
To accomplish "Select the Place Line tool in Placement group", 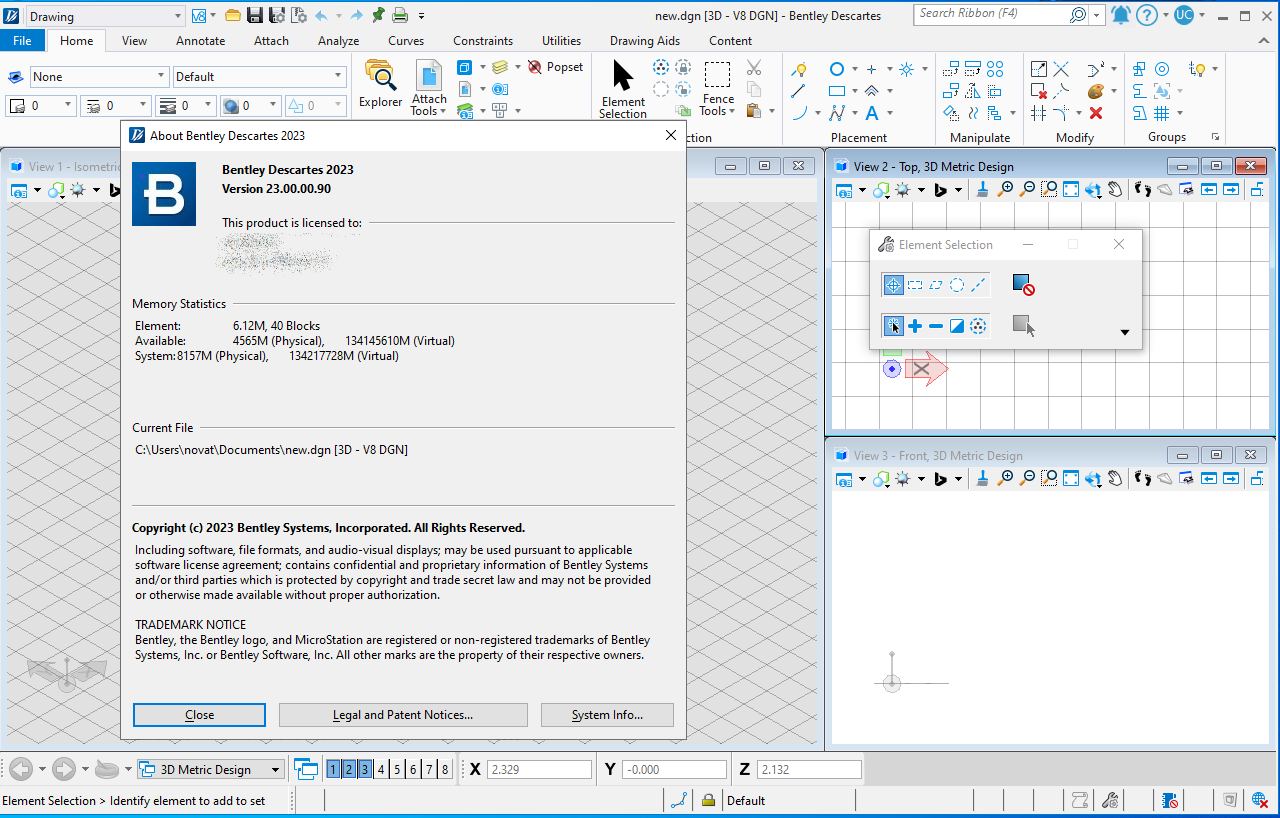I will point(798,91).
